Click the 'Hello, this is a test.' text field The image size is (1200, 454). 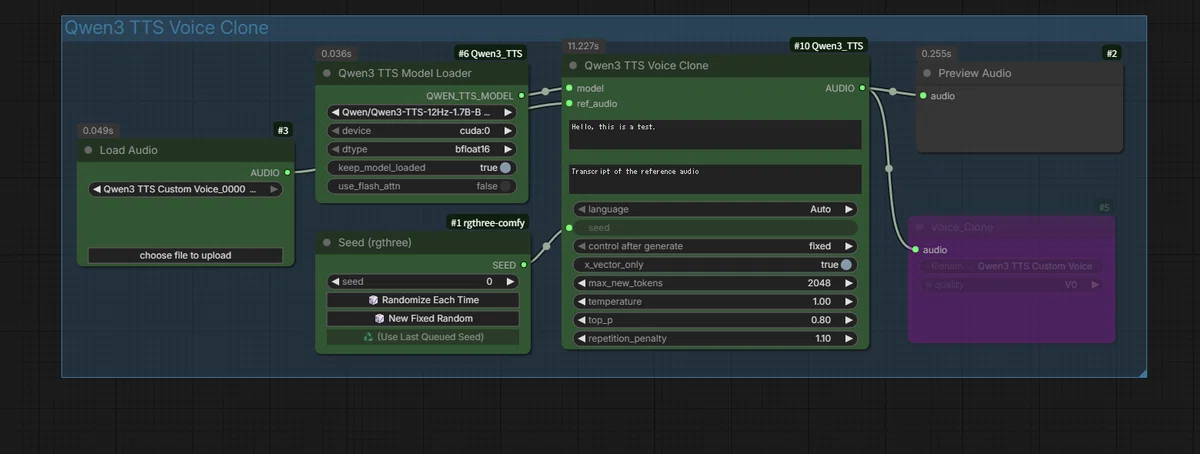click(x=715, y=135)
